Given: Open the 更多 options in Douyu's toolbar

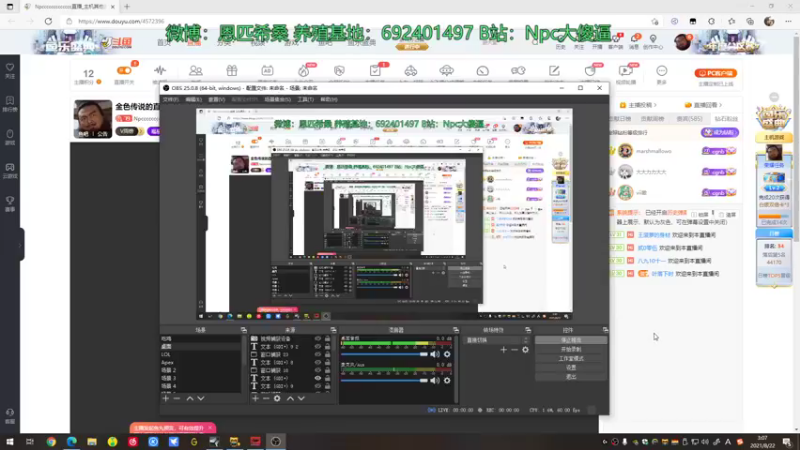Looking at the screenshot, I should point(661,73).
